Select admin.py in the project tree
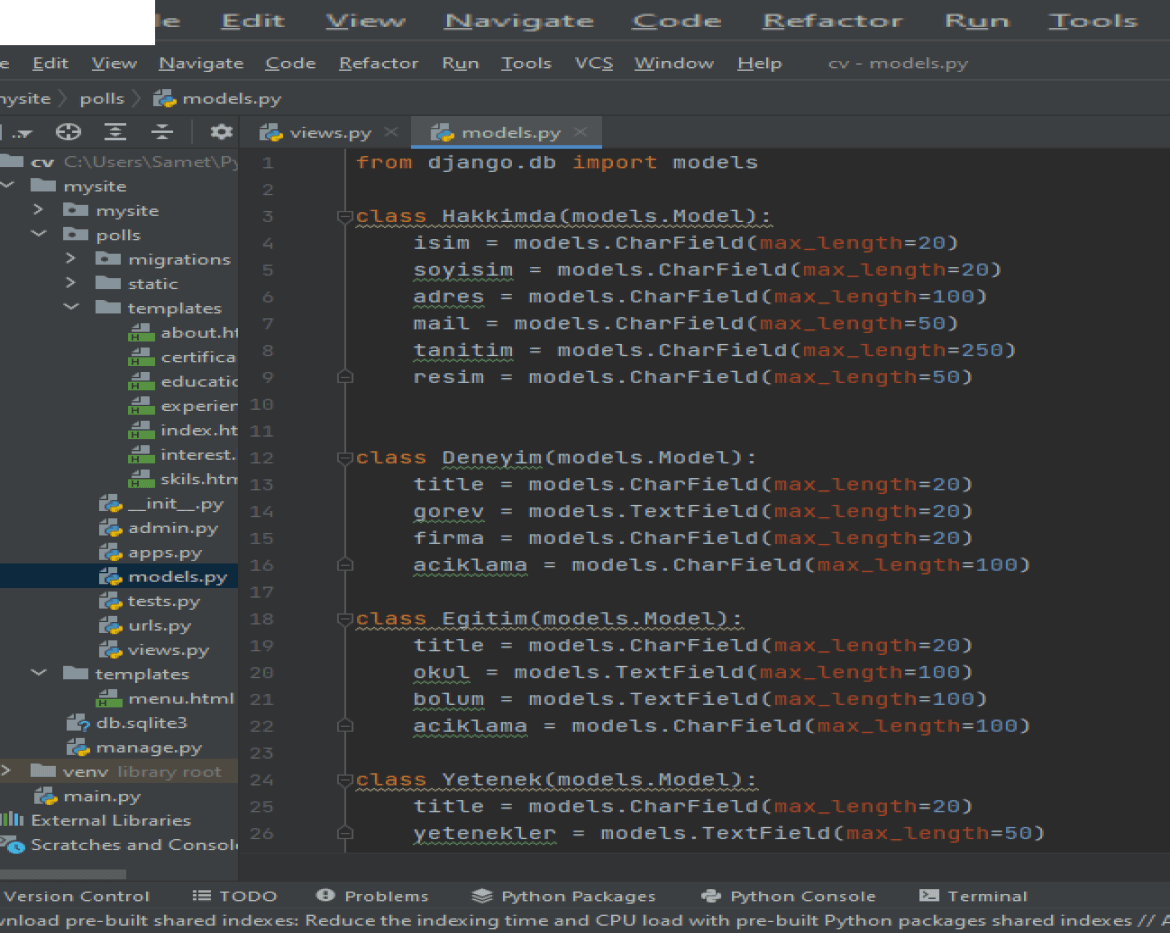Image resolution: width=1170 pixels, height=933 pixels. (172, 528)
